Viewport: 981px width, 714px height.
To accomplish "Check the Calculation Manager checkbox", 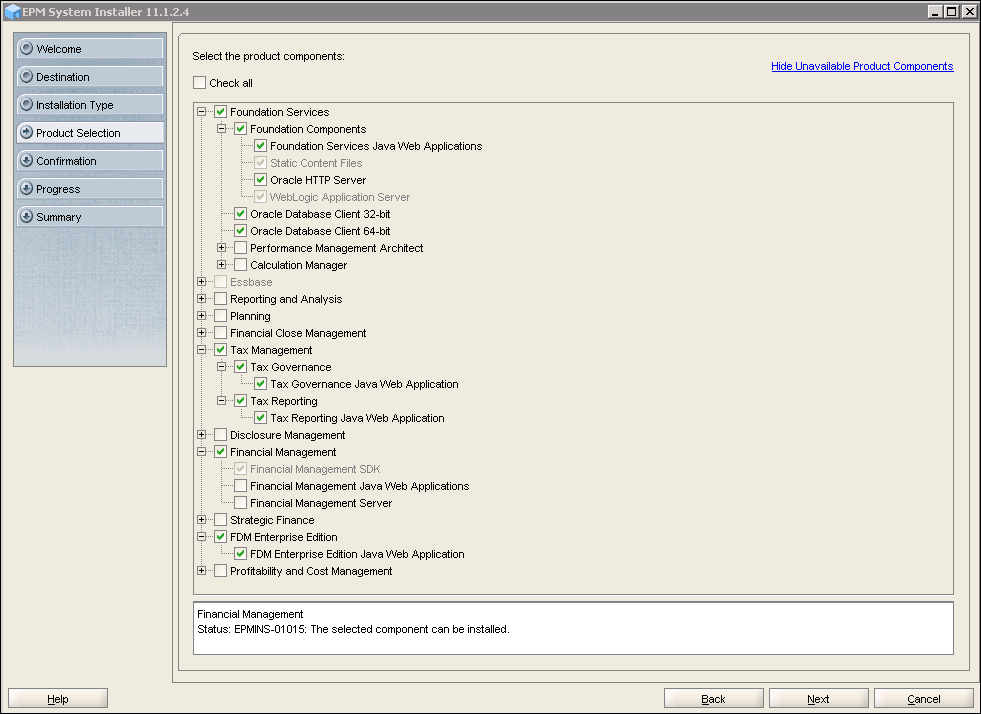I will coord(240,265).
